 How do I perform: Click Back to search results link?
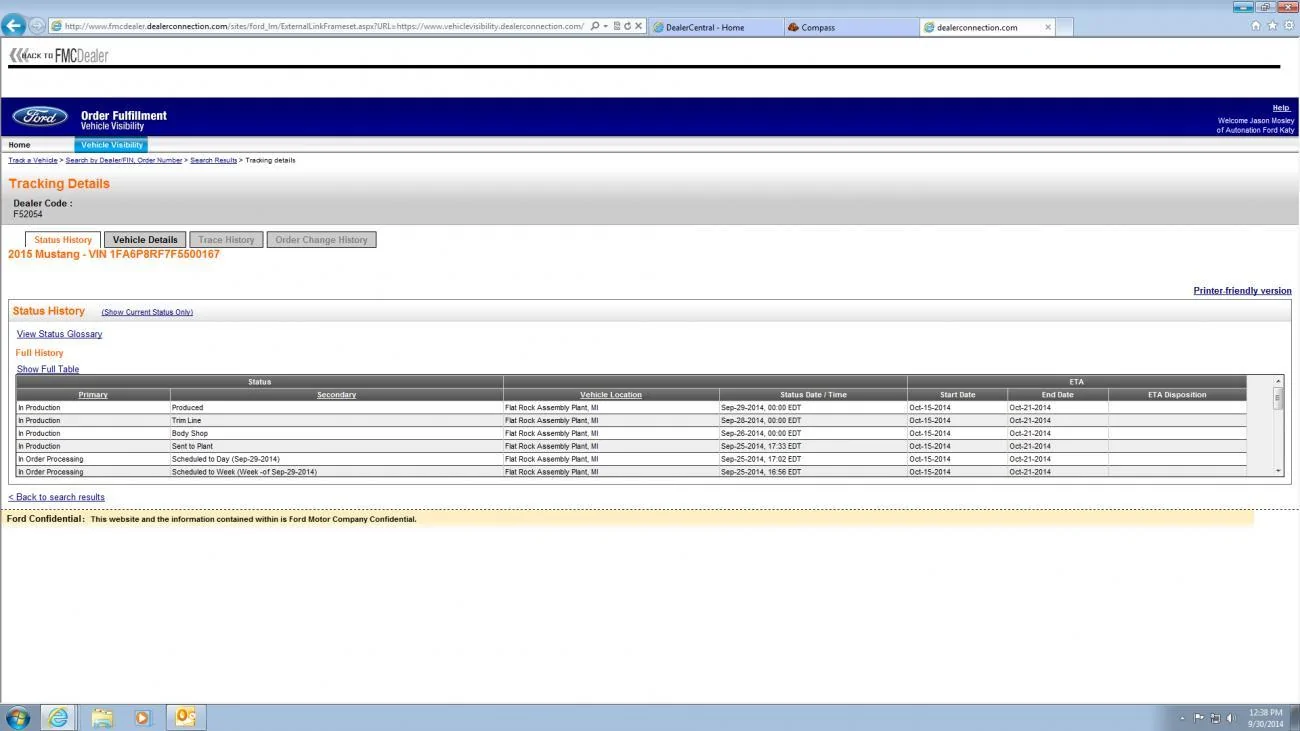(56, 497)
